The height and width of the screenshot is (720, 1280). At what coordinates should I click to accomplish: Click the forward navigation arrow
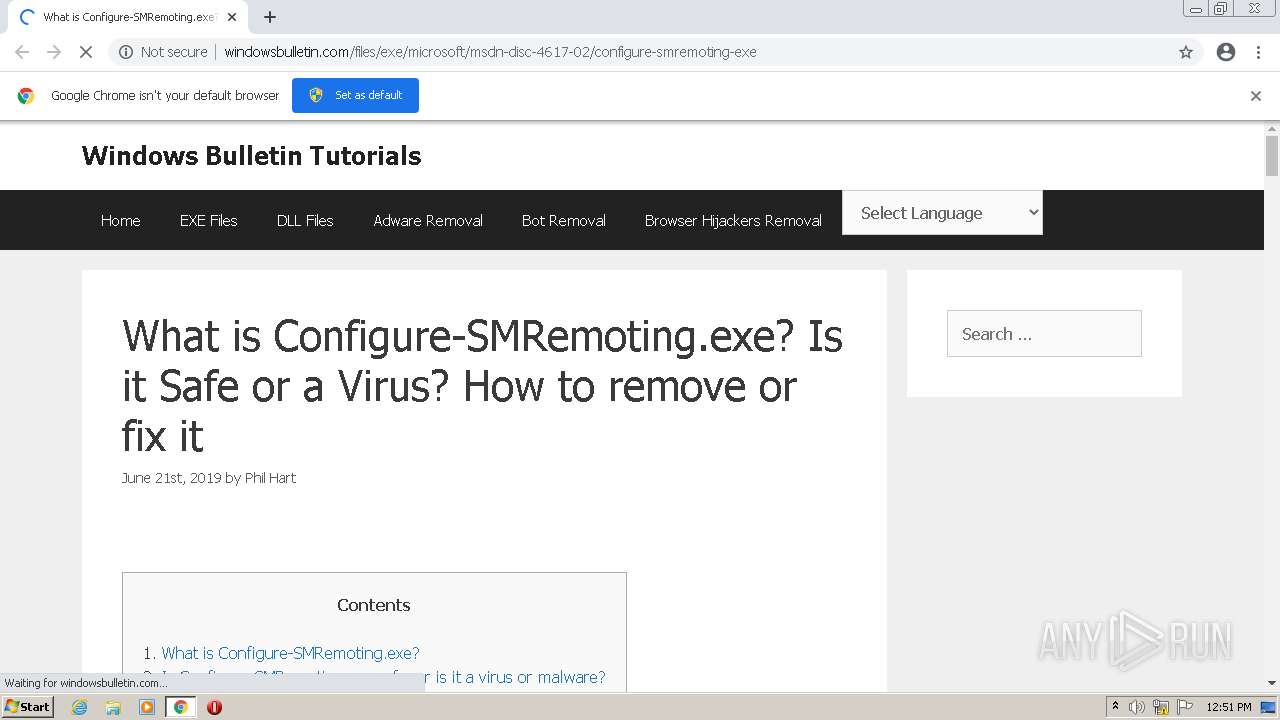[x=54, y=52]
